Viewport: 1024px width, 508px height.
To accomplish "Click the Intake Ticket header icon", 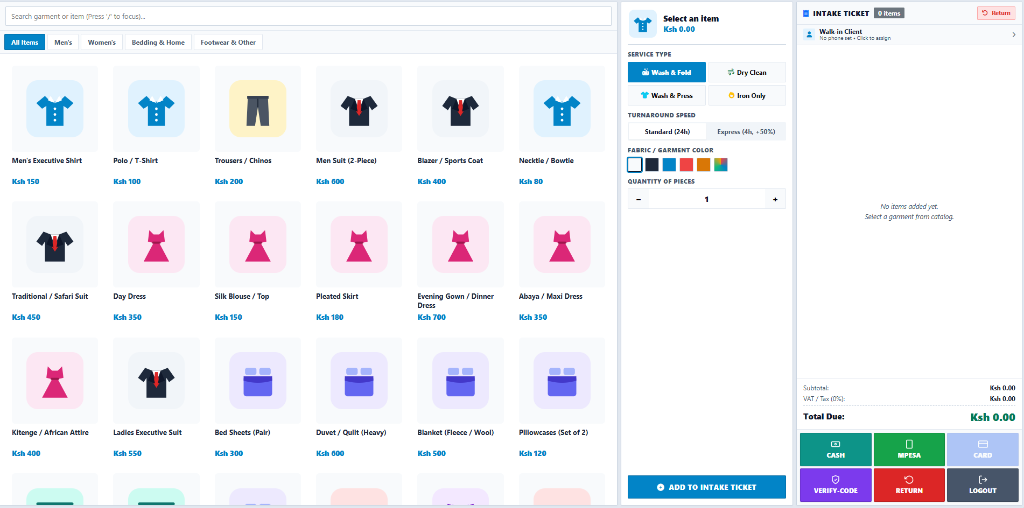I will (806, 13).
